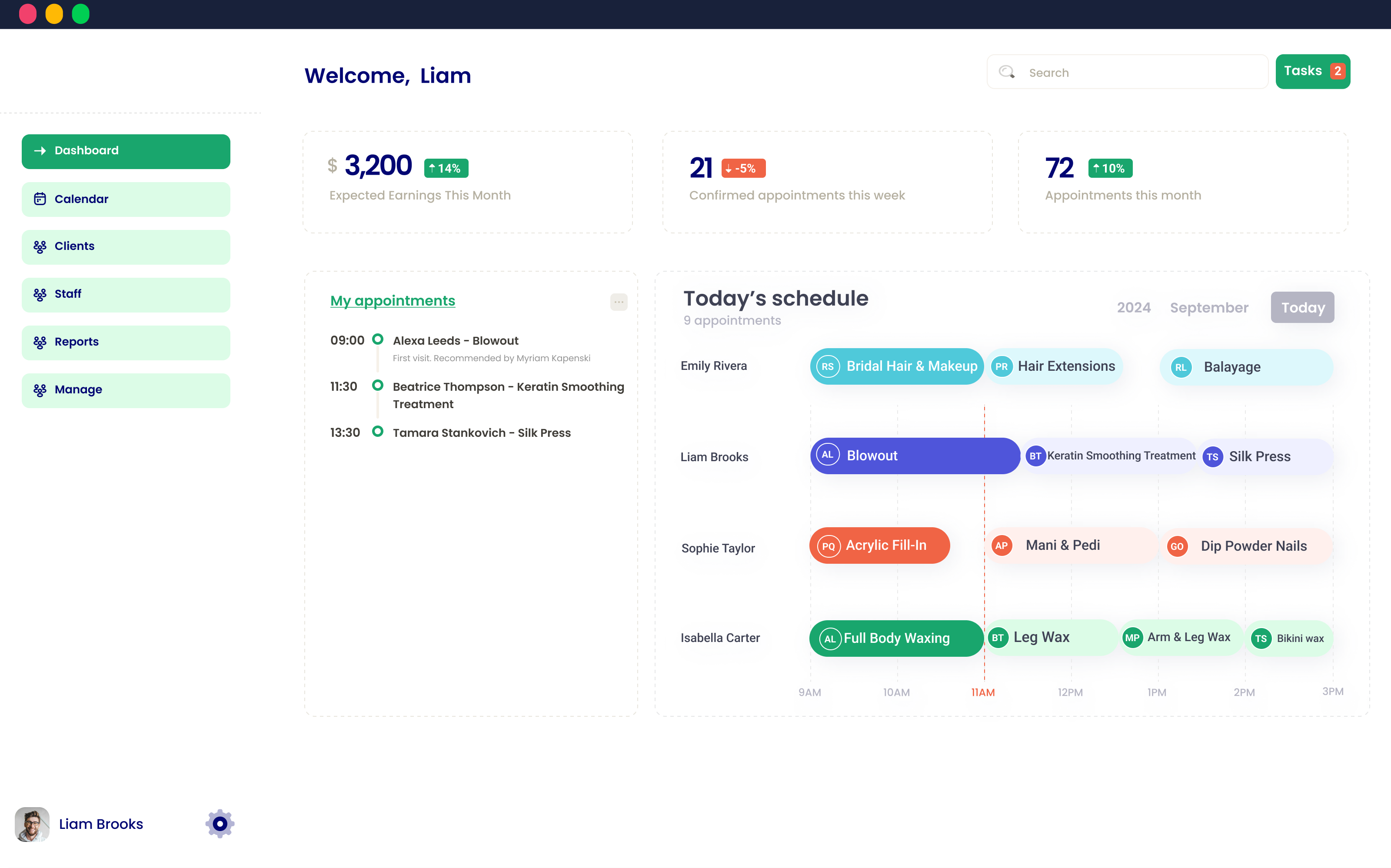Click the Today button in schedule
This screenshot has width=1391, height=868.
[x=1302, y=308]
